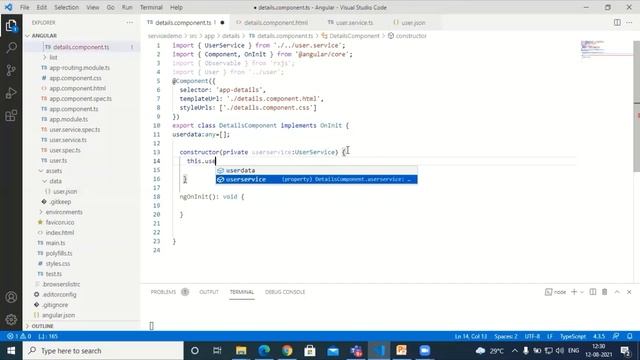640x360 pixels.
Task: Launch Microsoft Edge from taskbar
Action: [x=264, y=351]
